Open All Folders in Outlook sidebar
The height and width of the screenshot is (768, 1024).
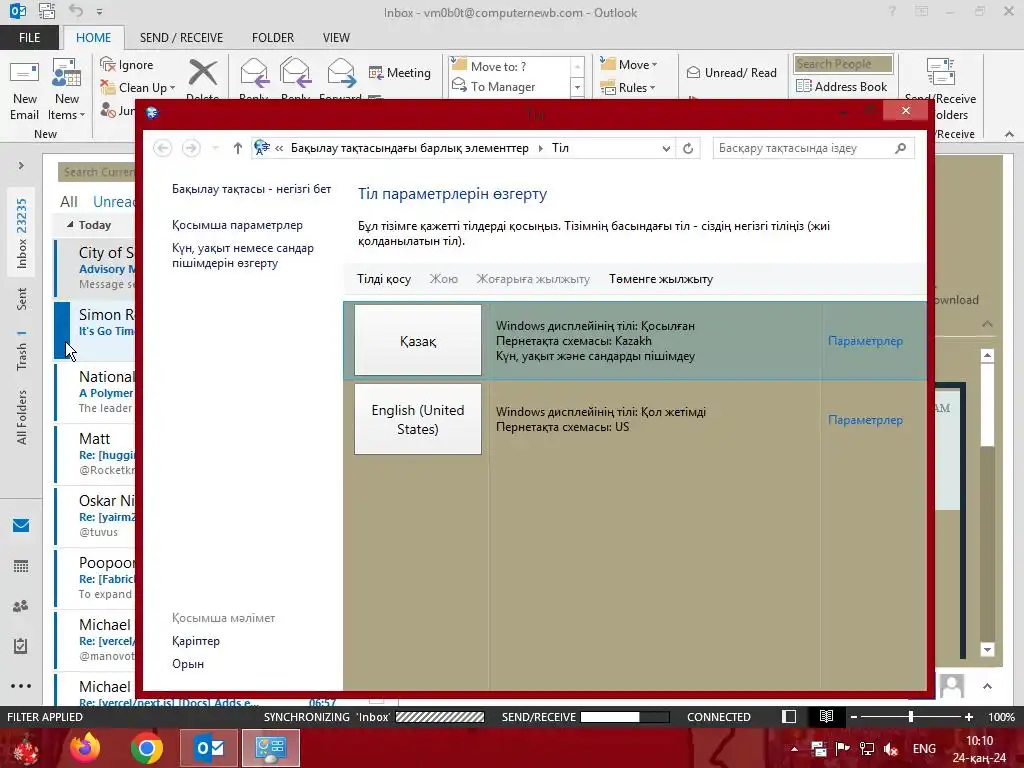click(x=22, y=417)
